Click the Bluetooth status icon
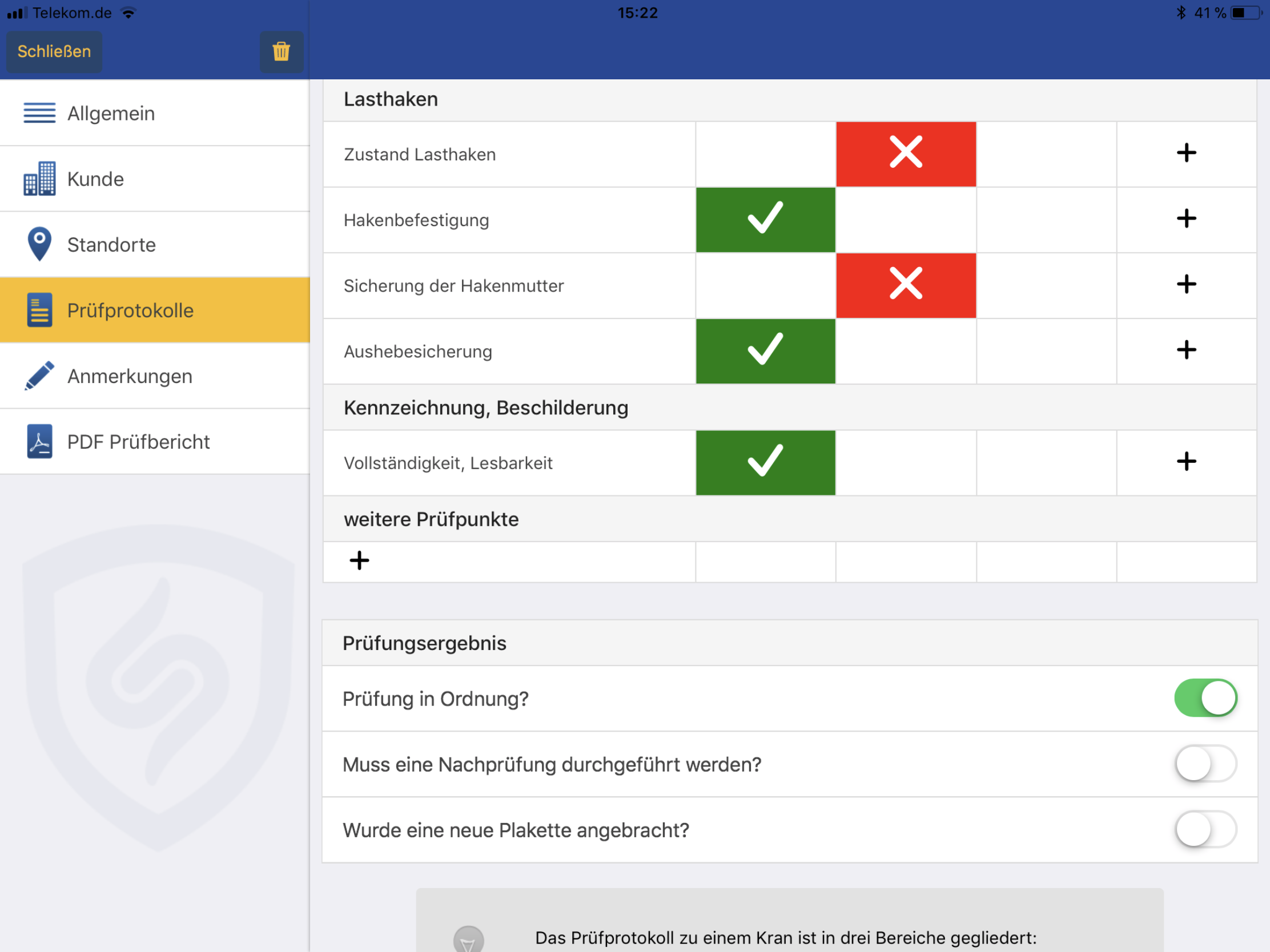Image resolution: width=1270 pixels, height=952 pixels. click(x=1181, y=13)
